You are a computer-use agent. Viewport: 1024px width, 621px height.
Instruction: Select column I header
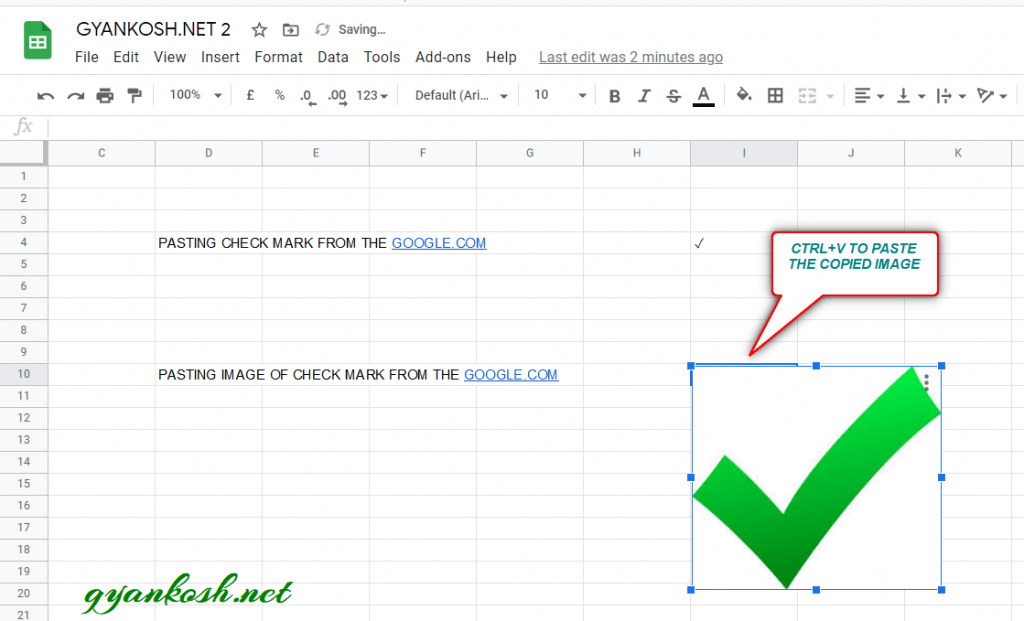pyautogui.click(x=744, y=153)
